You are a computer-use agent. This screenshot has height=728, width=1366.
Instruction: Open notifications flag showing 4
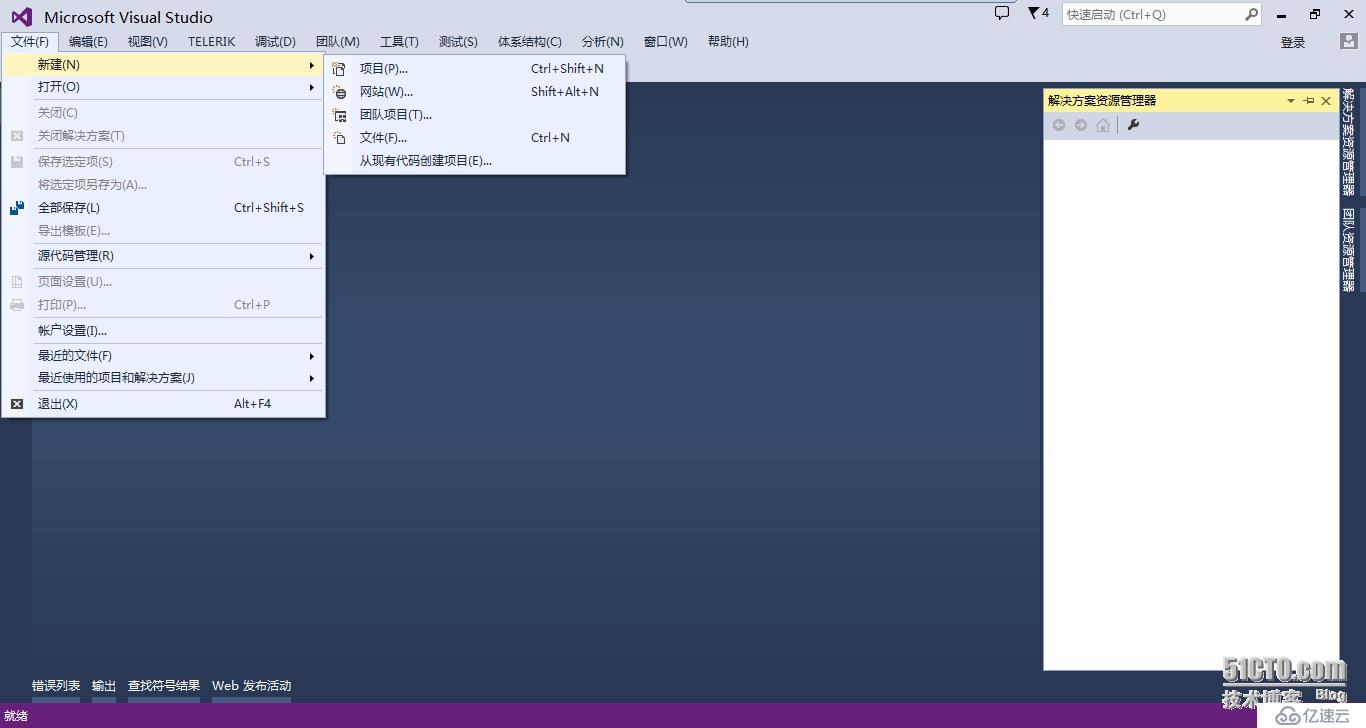1038,13
